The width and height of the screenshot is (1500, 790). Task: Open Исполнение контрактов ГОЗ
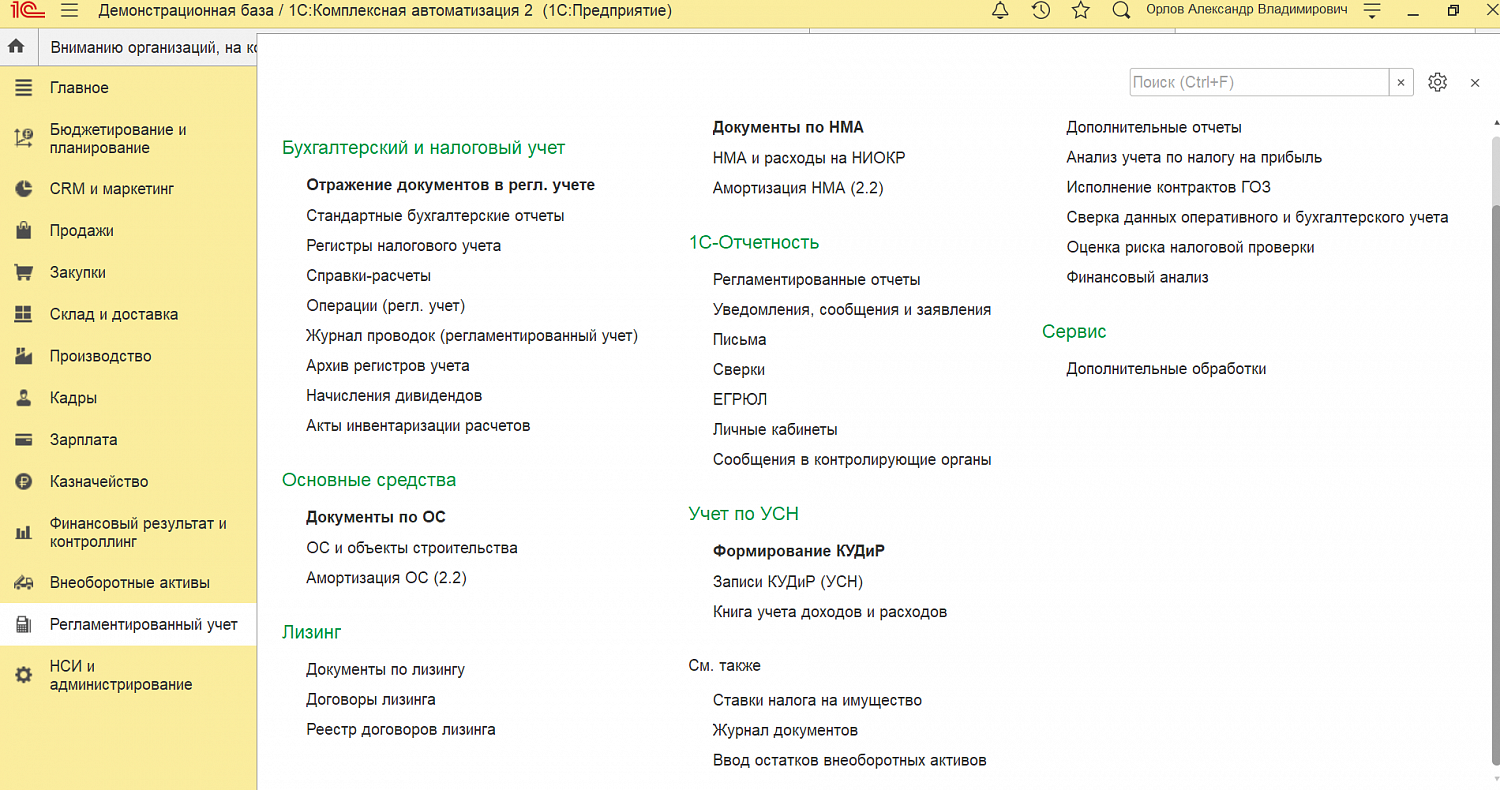[1168, 187]
